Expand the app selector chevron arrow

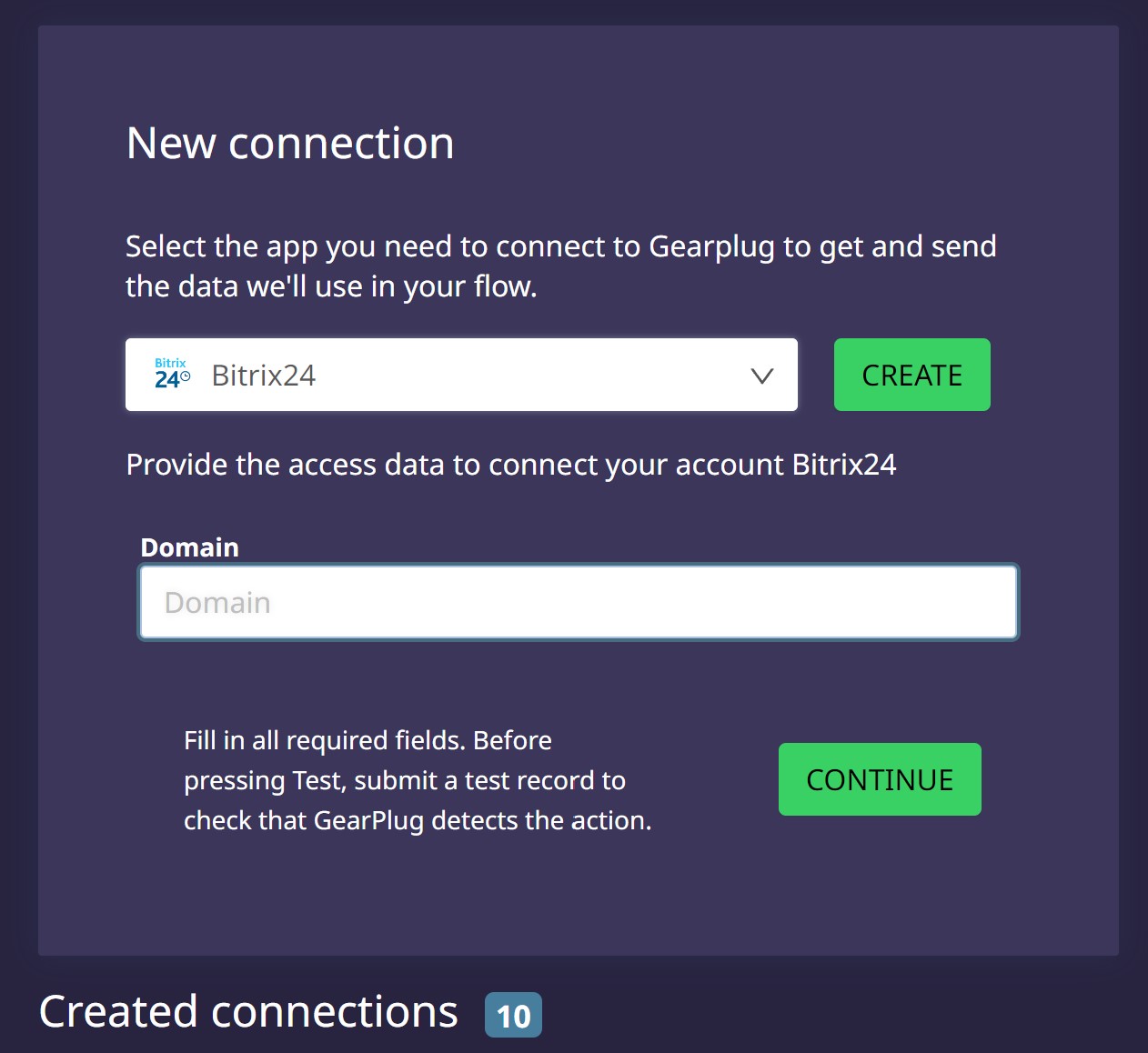(761, 376)
